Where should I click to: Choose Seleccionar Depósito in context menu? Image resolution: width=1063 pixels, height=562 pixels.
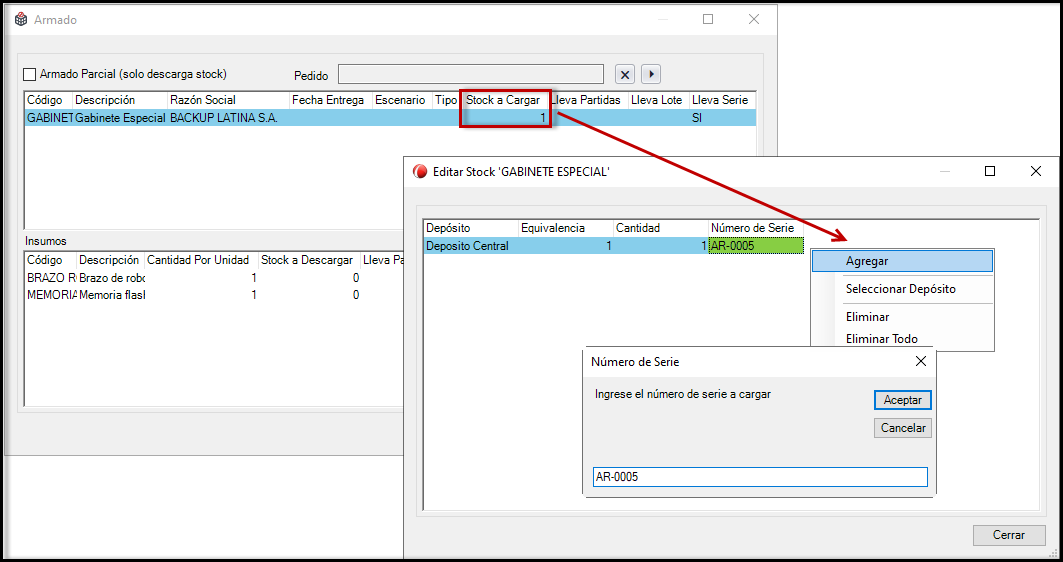coord(902,289)
